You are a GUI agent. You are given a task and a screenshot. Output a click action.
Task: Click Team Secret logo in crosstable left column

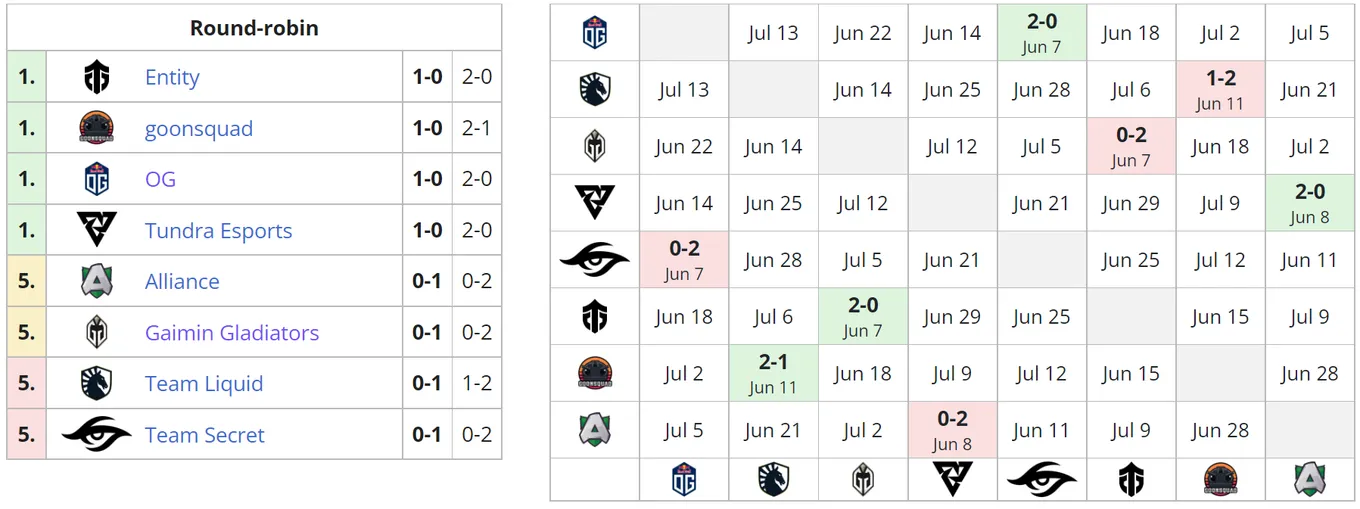coord(595,260)
